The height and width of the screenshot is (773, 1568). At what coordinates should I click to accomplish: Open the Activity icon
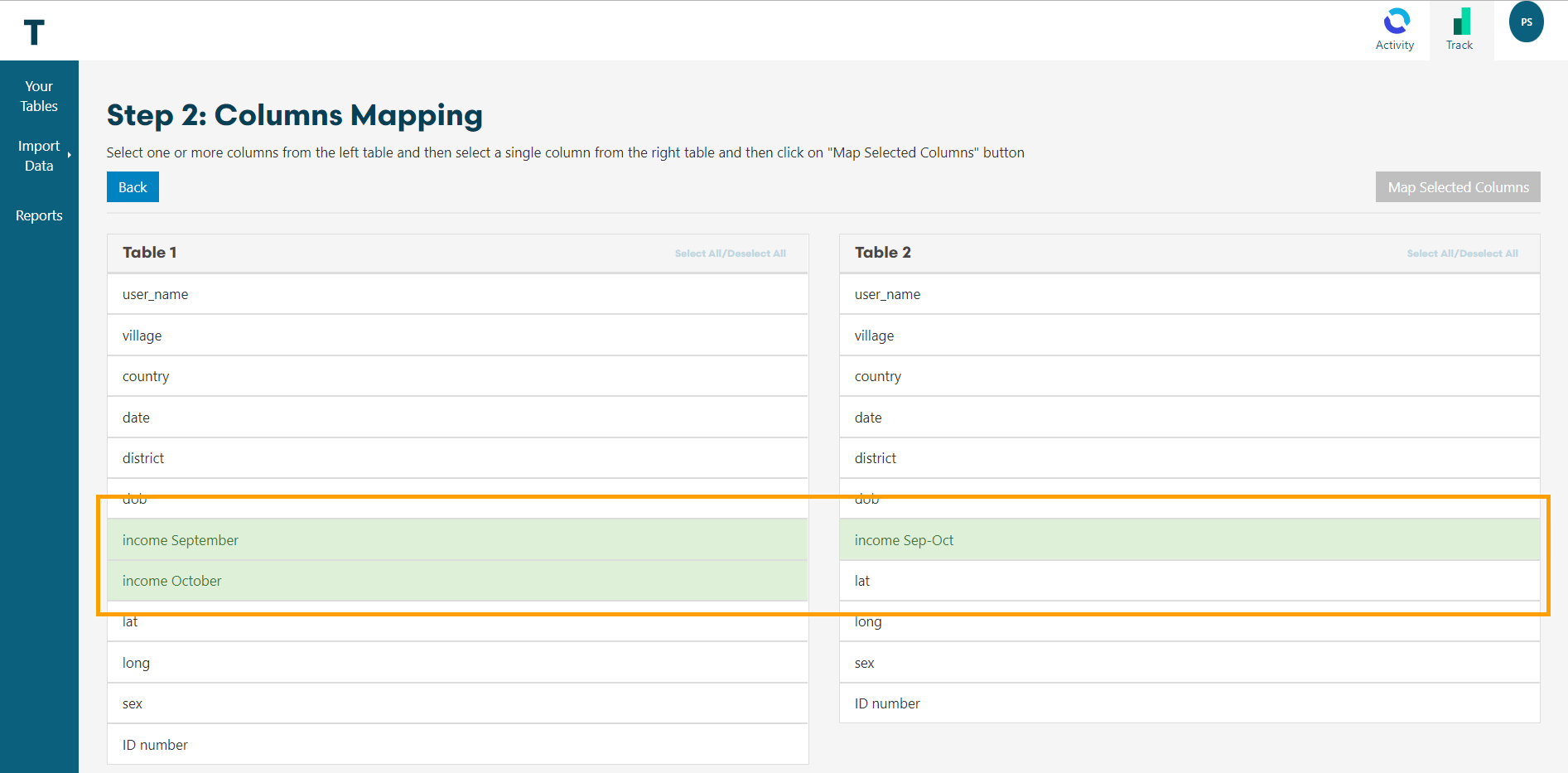point(1396,22)
